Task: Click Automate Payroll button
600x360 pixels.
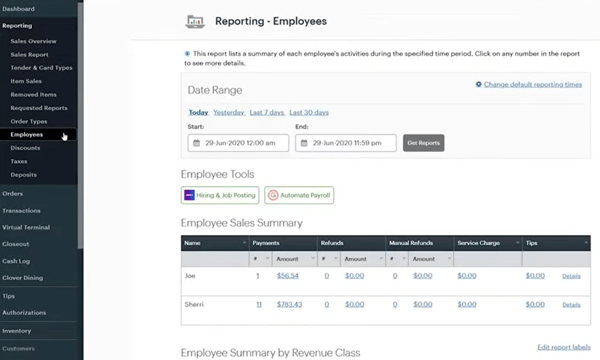Action: pyautogui.click(x=299, y=195)
